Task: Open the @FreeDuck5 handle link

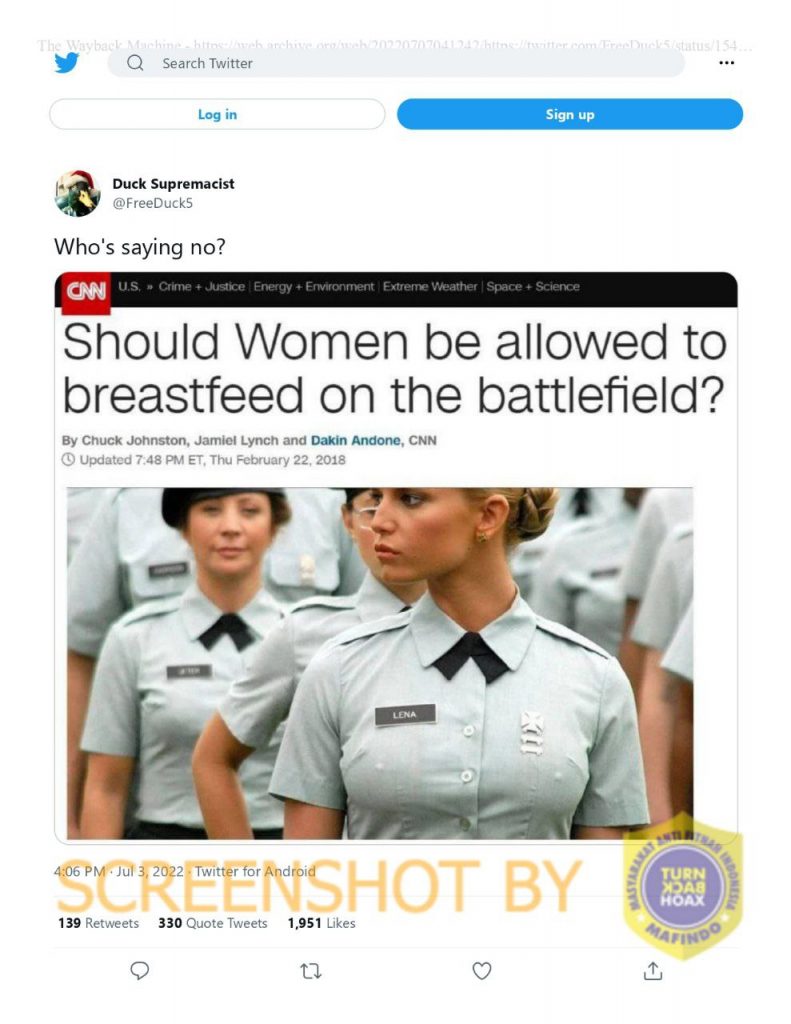Action: [153, 203]
